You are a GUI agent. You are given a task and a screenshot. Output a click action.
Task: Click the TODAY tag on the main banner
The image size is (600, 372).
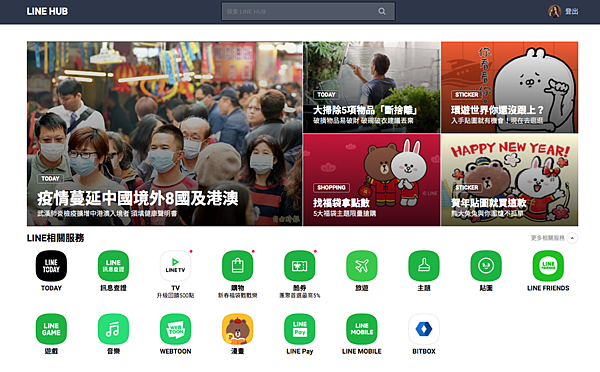50,179
